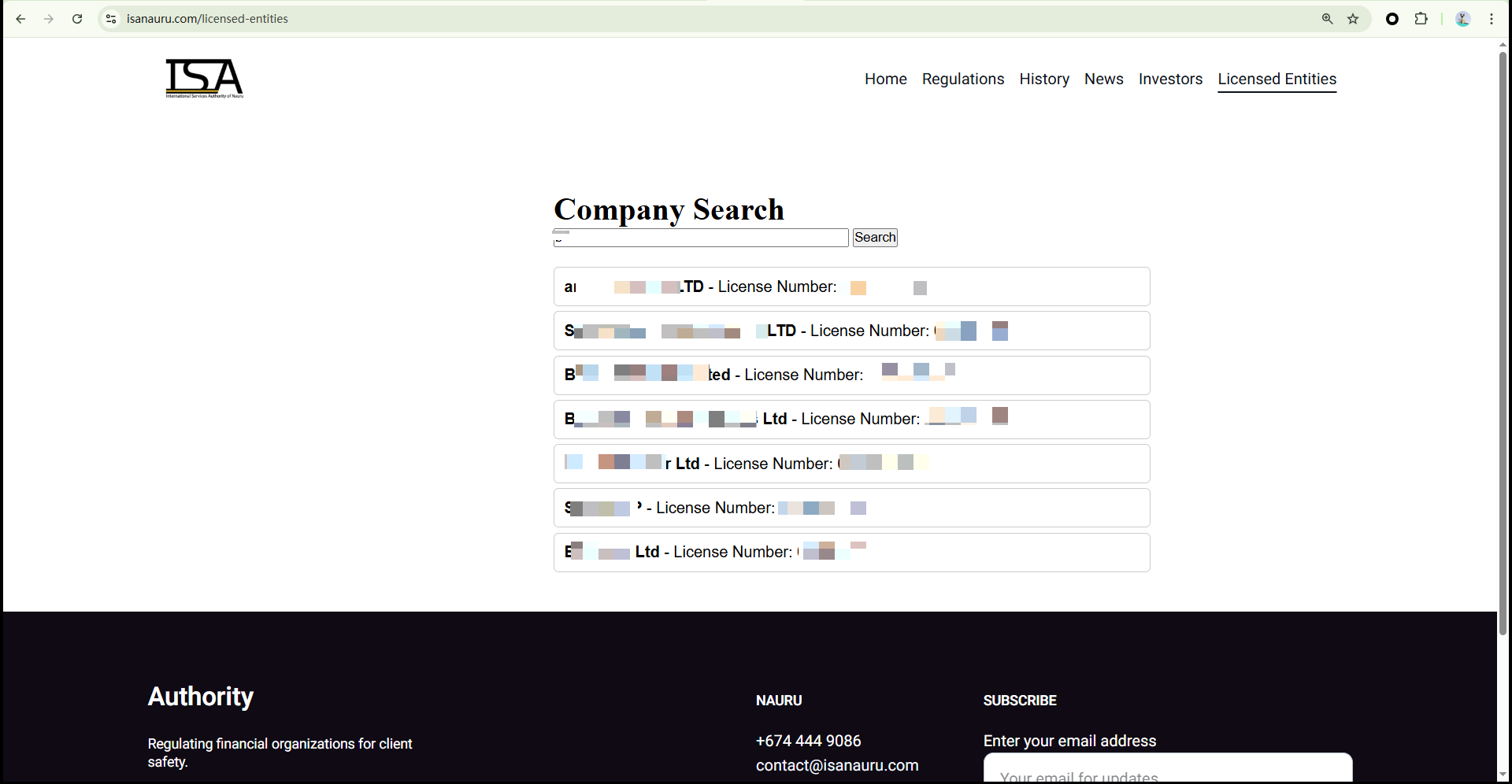This screenshot has height=784, width=1512.
Task: Click the browser forward arrow
Action: click(x=49, y=19)
